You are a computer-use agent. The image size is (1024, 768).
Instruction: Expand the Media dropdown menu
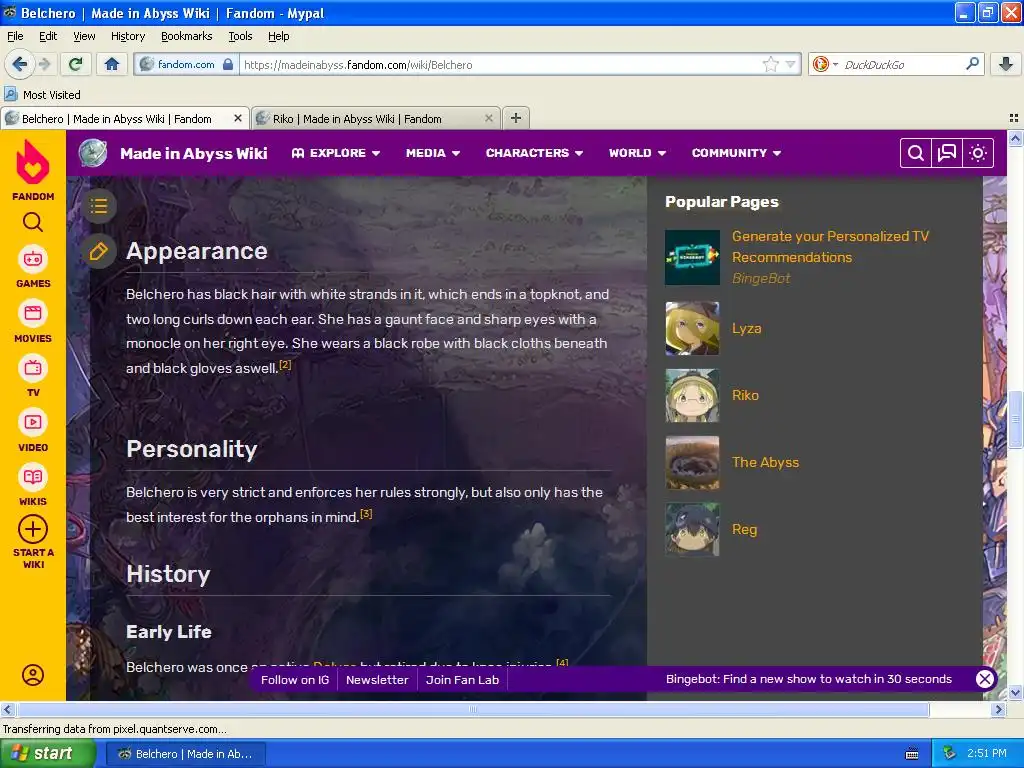point(433,153)
